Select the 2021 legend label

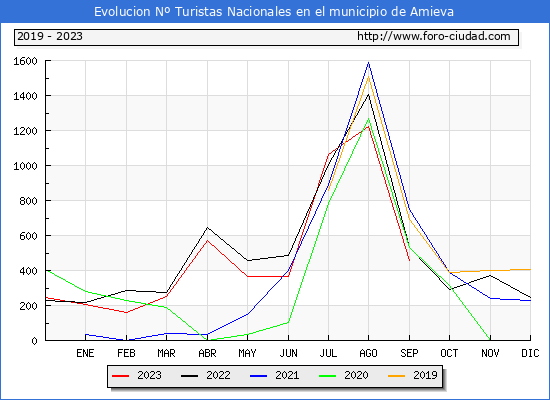287,375
